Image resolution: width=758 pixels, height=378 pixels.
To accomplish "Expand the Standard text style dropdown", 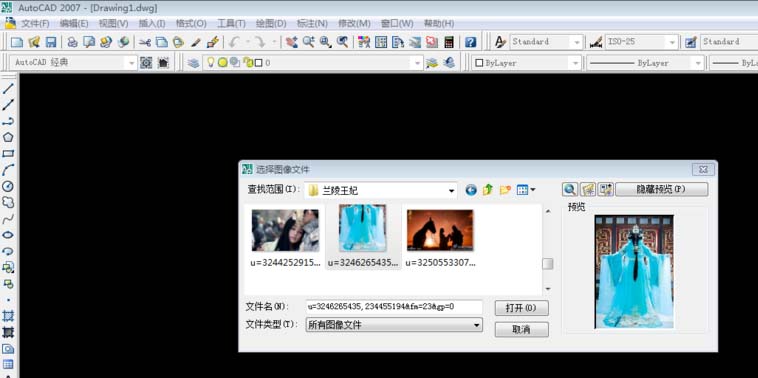I will pyautogui.click(x=577, y=42).
